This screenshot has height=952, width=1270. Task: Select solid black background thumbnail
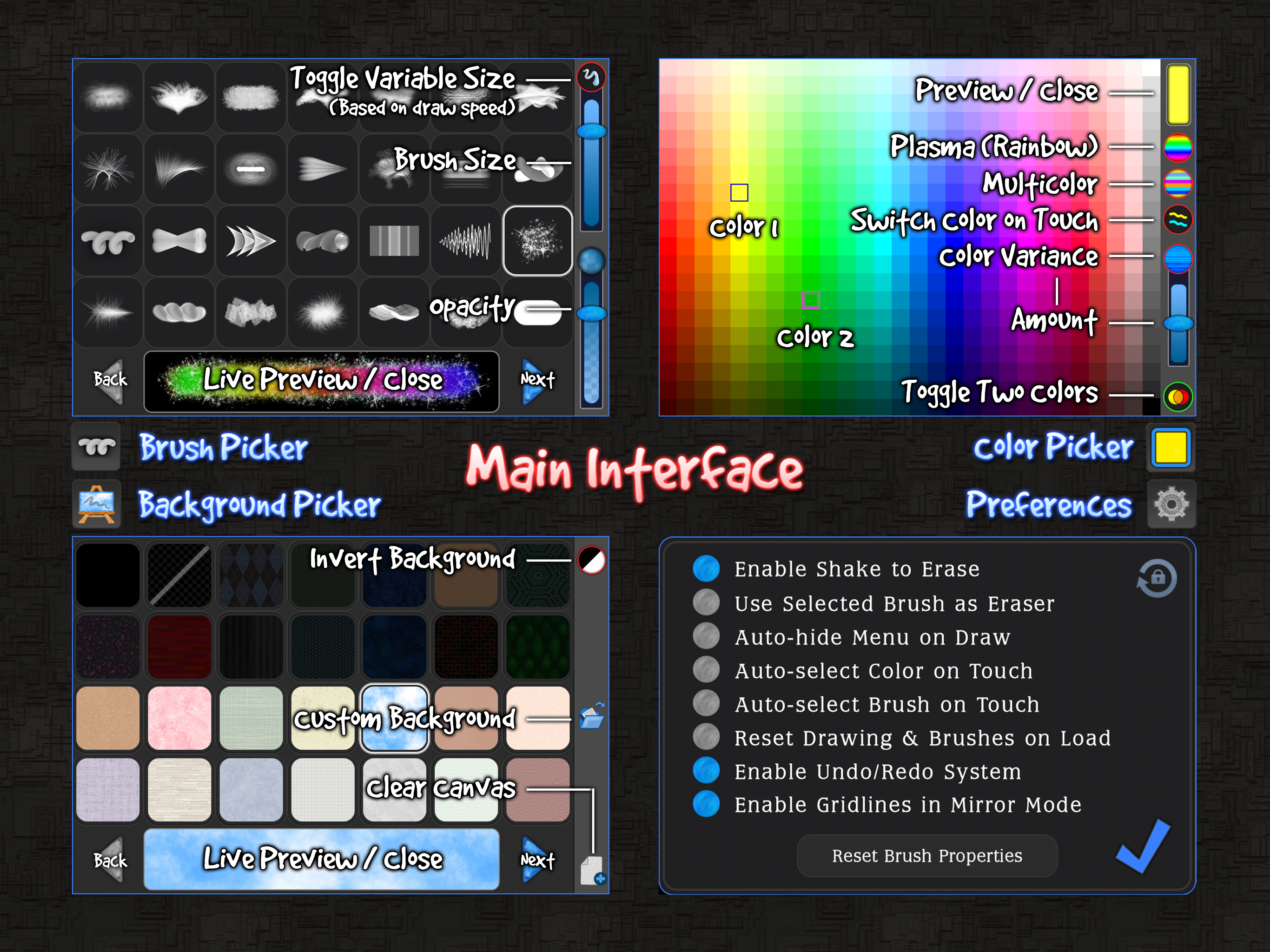click(x=108, y=575)
